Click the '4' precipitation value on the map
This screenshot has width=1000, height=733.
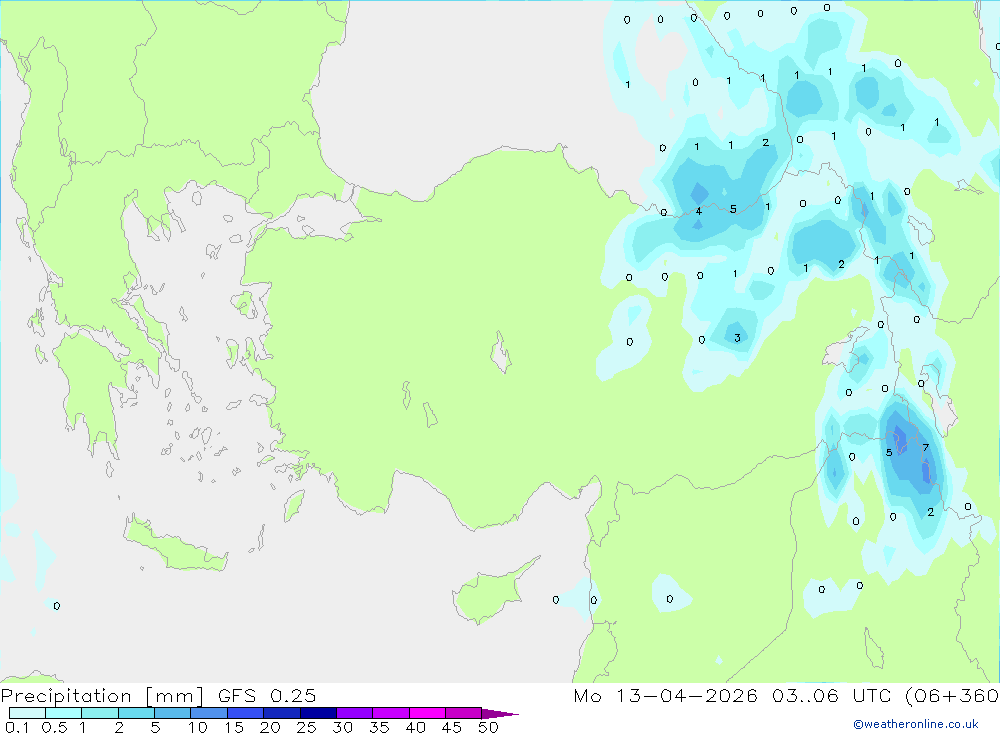[x=699, y=211]
